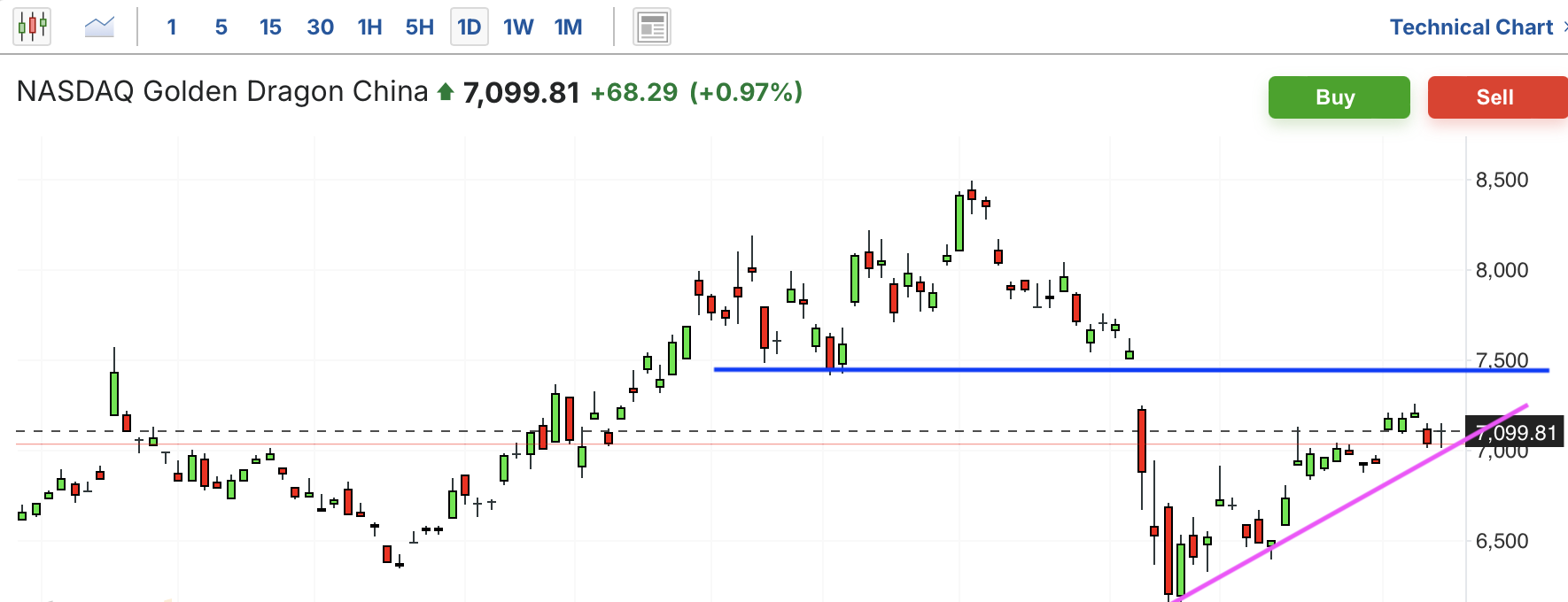Click the 8,000 price axis label
This screenshot has height=602, width=1568.
point(1502,270)
